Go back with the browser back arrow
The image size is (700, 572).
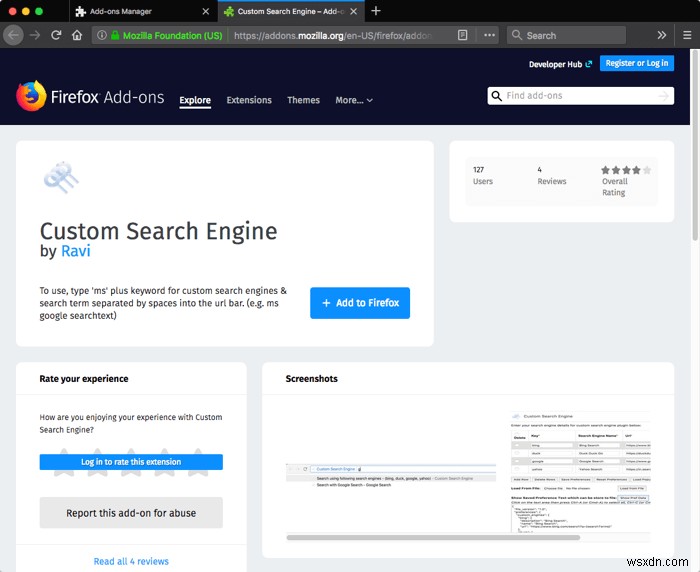click(13, 35)
